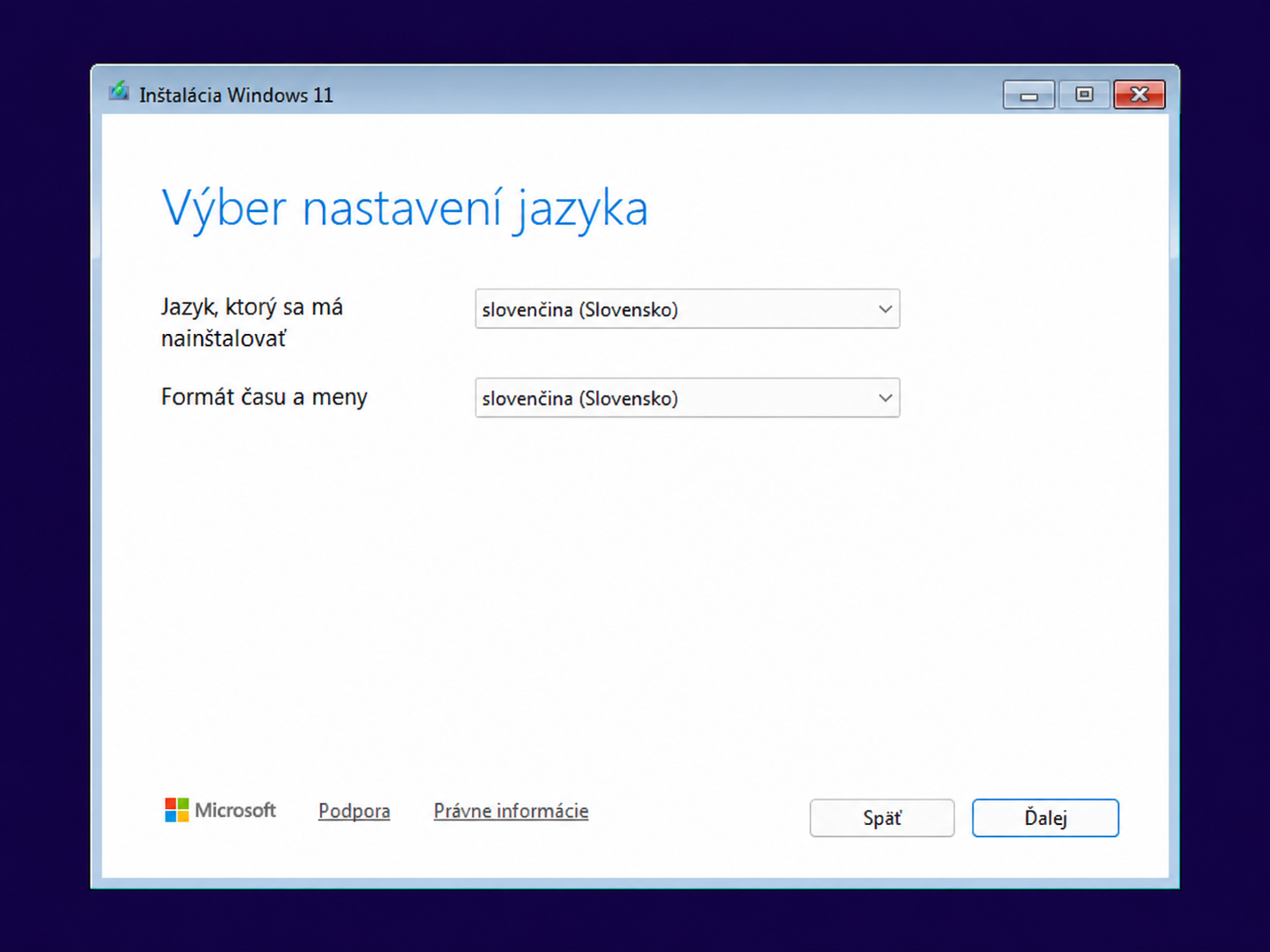Expand the time and currency format dropdown
The image size is (1270, 952).
click(x=687, y=398)
